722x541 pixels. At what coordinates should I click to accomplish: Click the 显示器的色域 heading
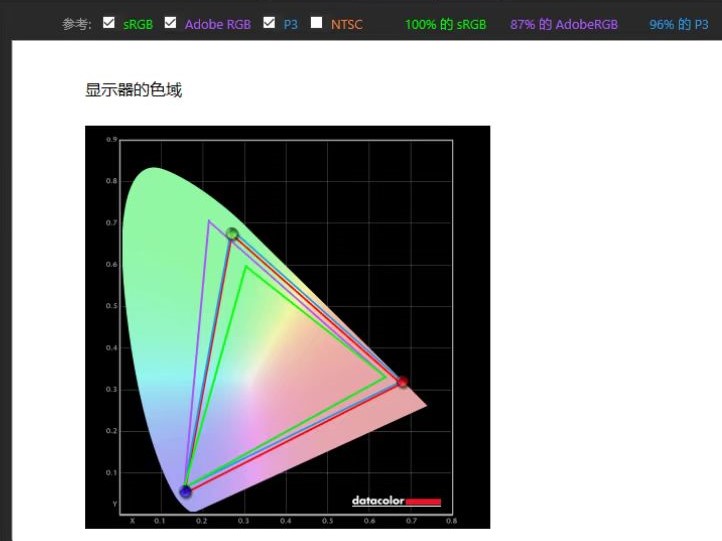(x=133, y=91)
